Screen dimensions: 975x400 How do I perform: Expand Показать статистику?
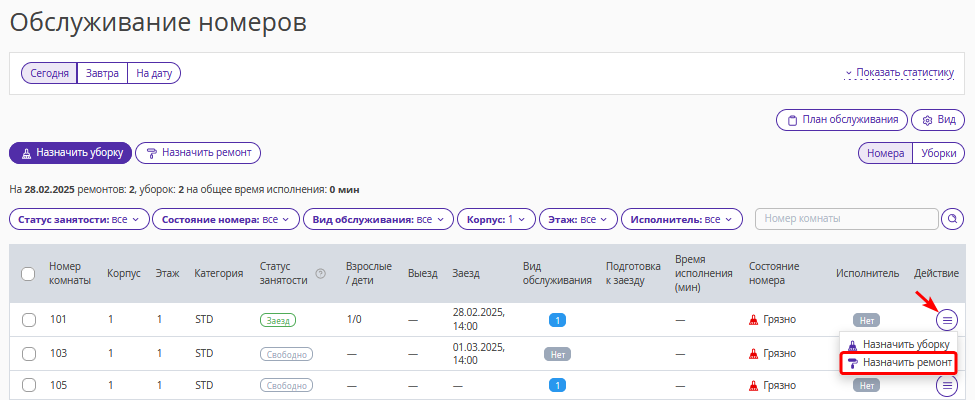(899, 73)
